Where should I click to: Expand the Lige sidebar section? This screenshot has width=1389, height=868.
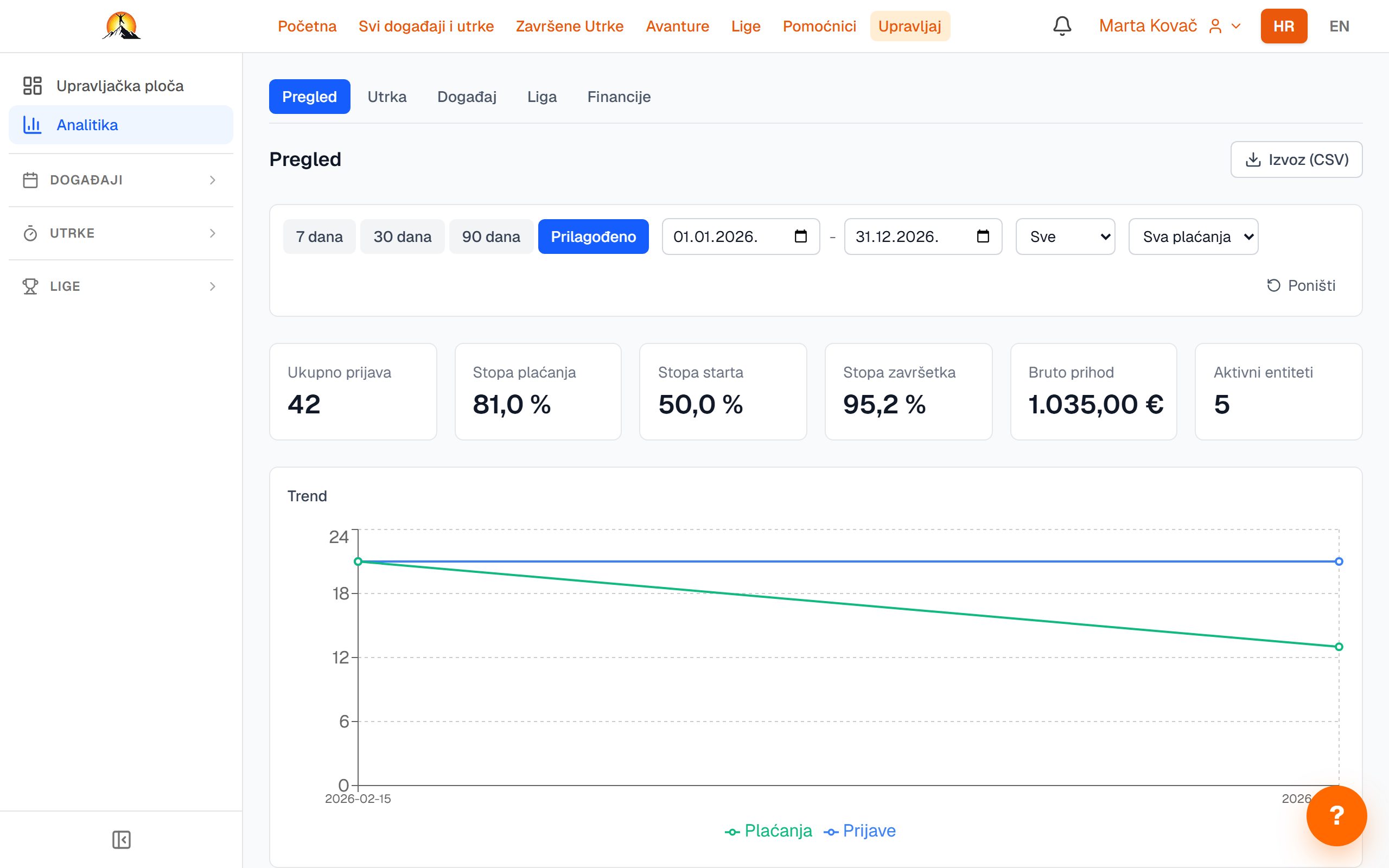click(121, 286)
